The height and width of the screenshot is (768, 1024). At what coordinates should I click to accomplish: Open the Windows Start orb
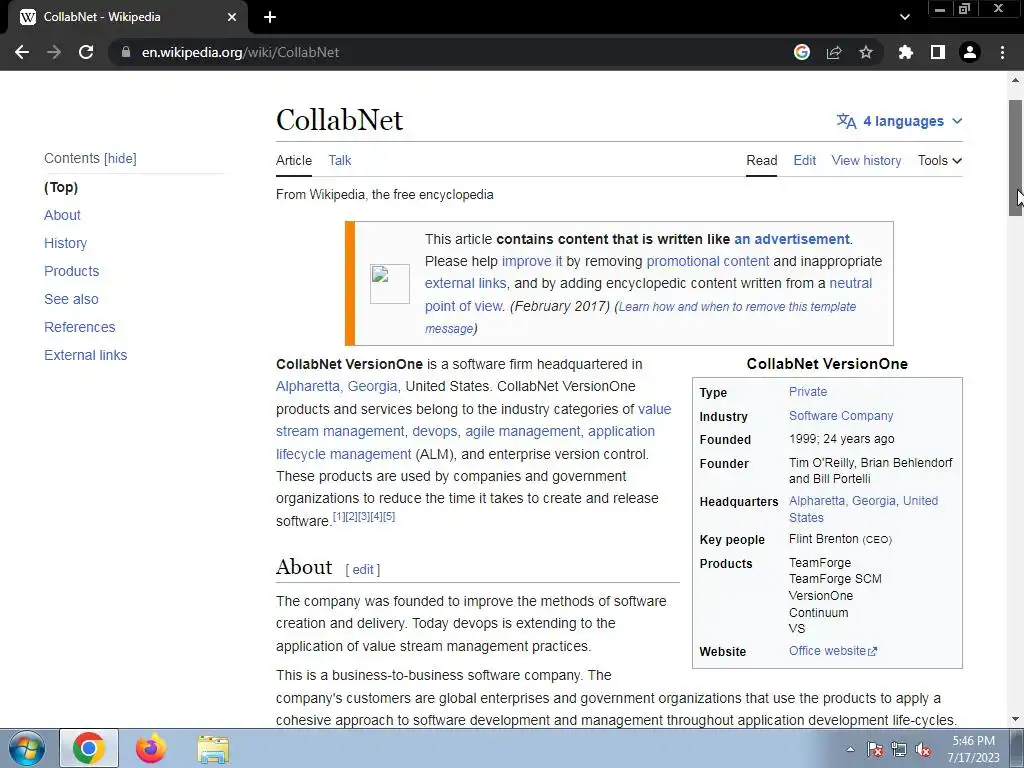[27, 748]
